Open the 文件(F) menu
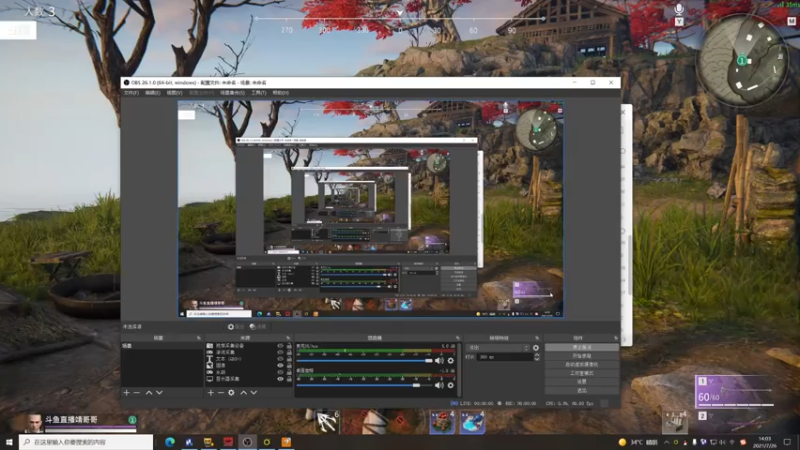This screenshot has height=450, width=800. (131, 93)
